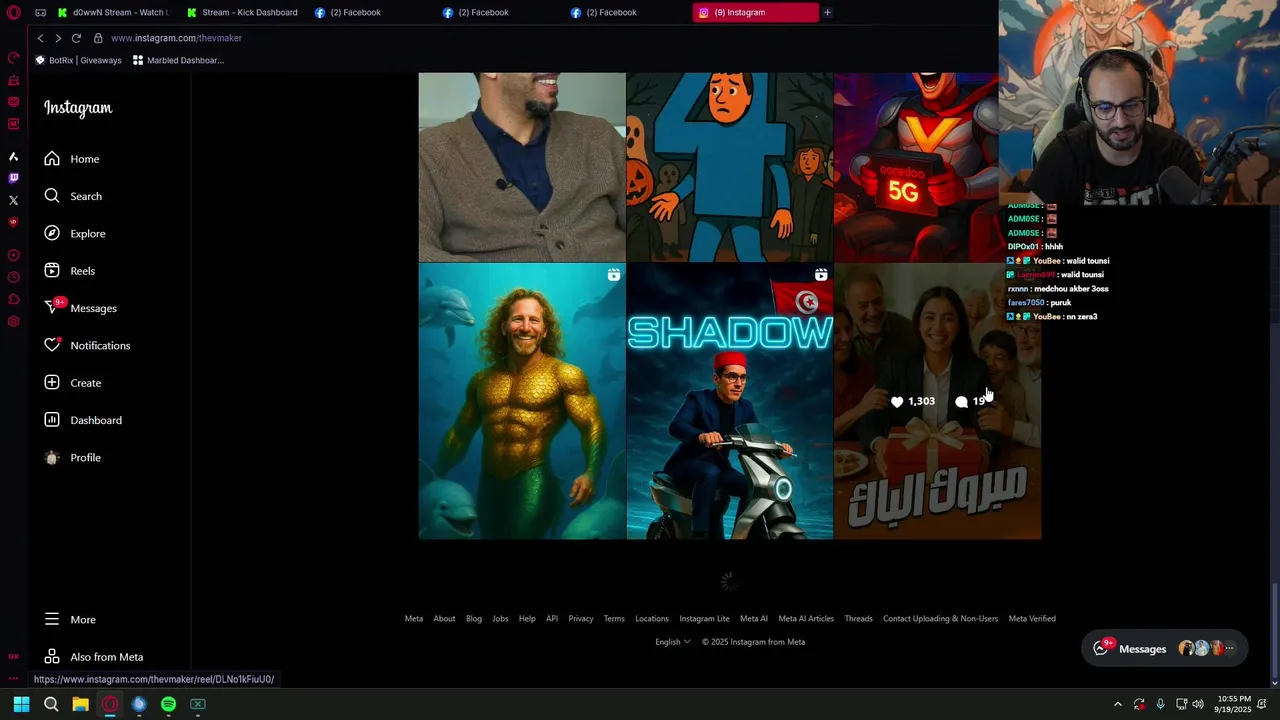This screenshot has width=1280, height=720.
Task: Go back with browser back arrow
Action: click(x=40, y=38)
